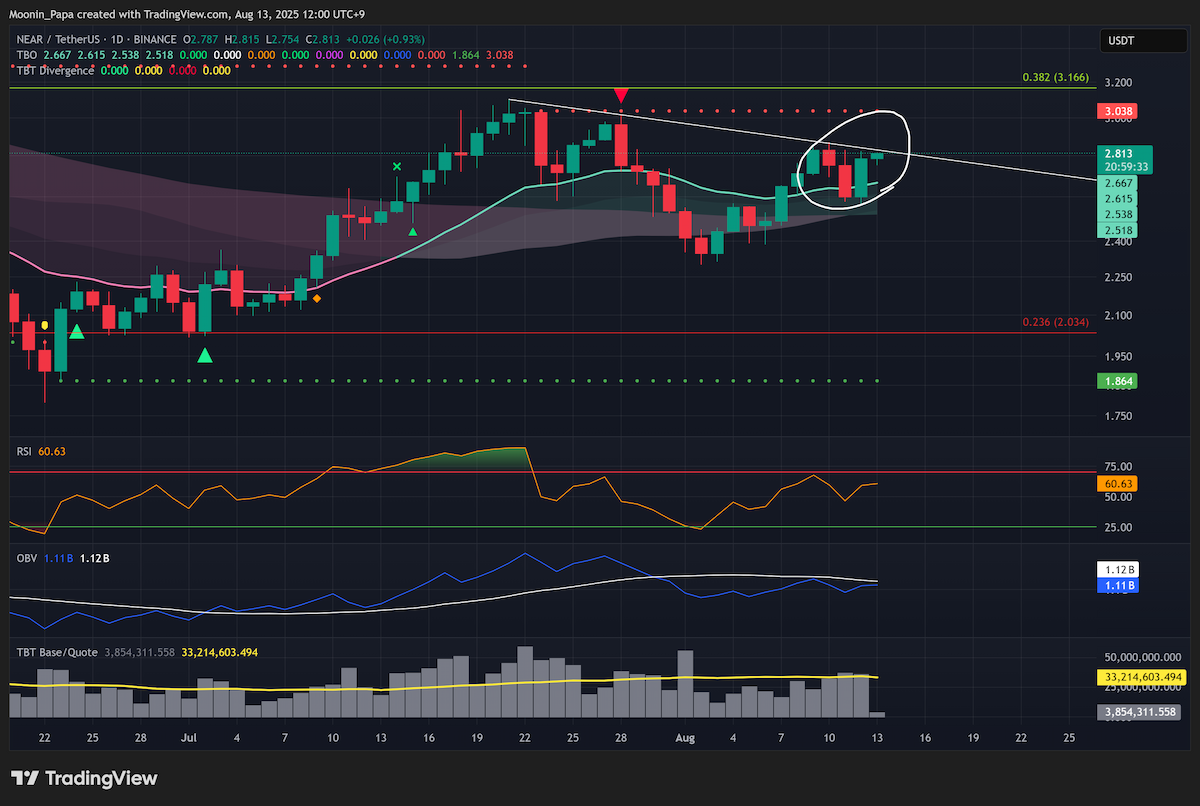
Task: Click the RSI pane legend label
Action: click(25, 452)
